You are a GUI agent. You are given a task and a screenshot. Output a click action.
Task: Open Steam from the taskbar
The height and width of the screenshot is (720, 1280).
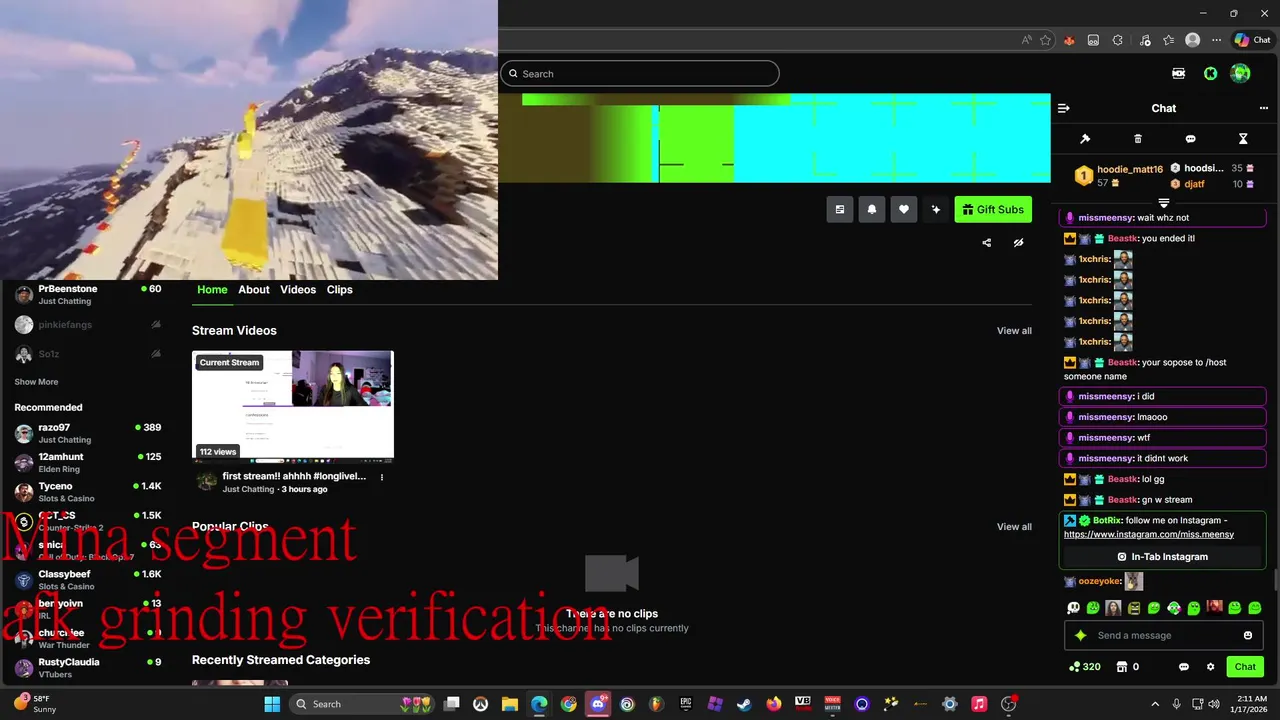tap(744, 704)
